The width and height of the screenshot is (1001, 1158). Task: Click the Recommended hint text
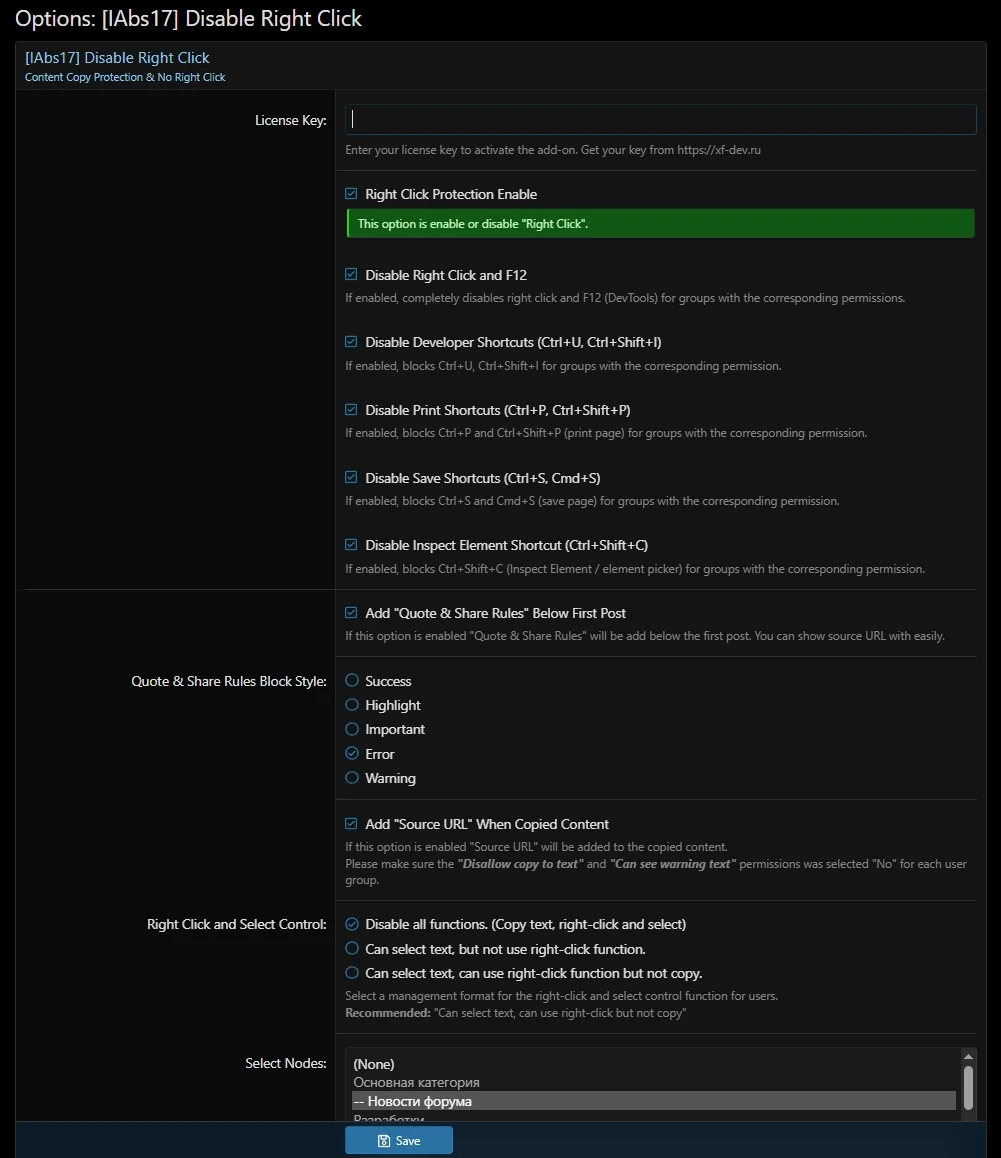(x=516, y=1013)
